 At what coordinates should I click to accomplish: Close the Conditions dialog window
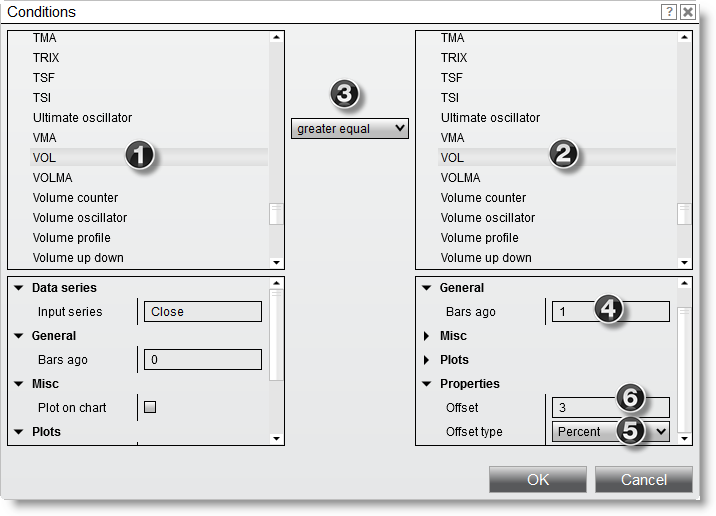[688, 12]
